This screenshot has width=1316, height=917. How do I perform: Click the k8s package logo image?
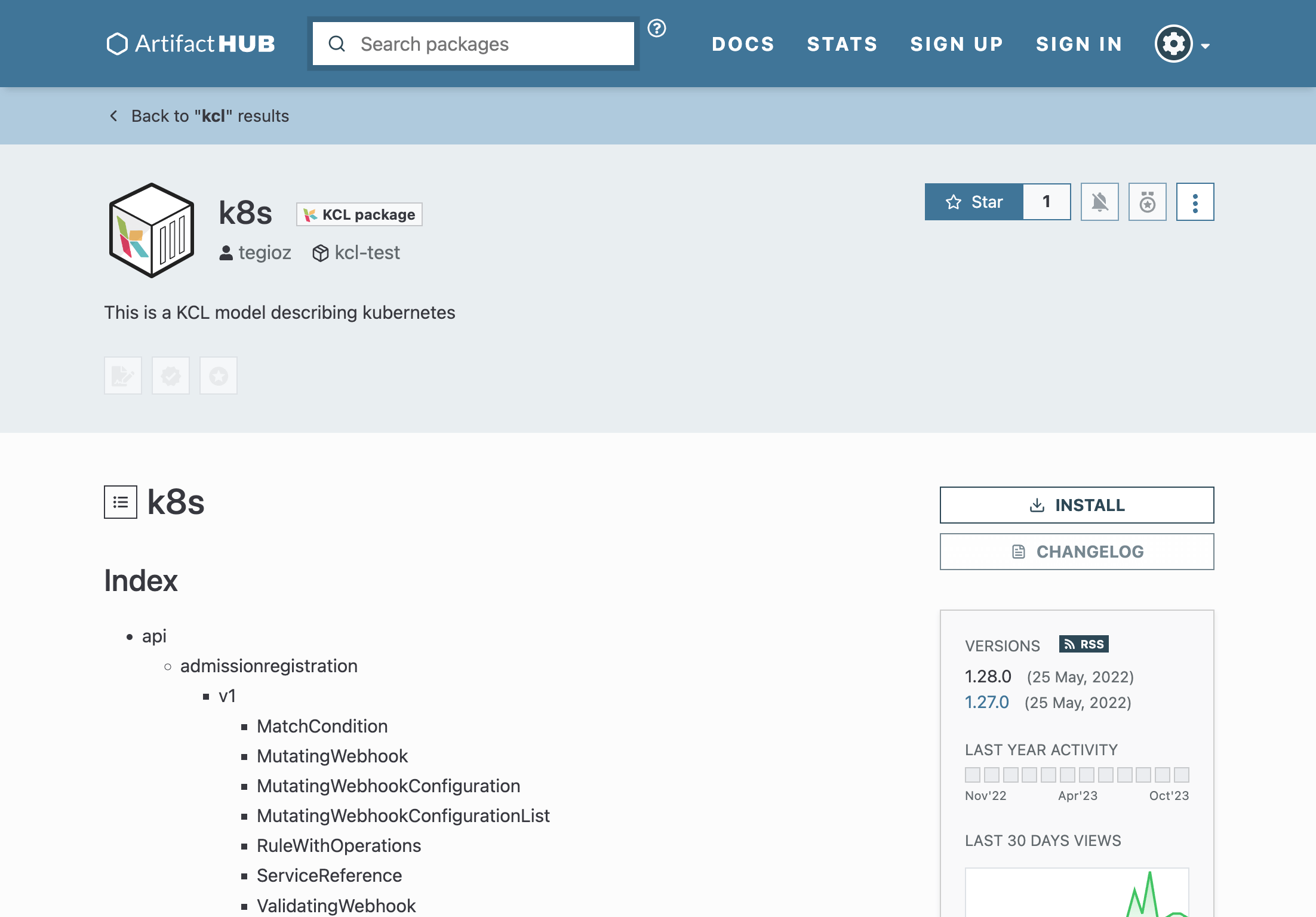click(x=152, y=230)
